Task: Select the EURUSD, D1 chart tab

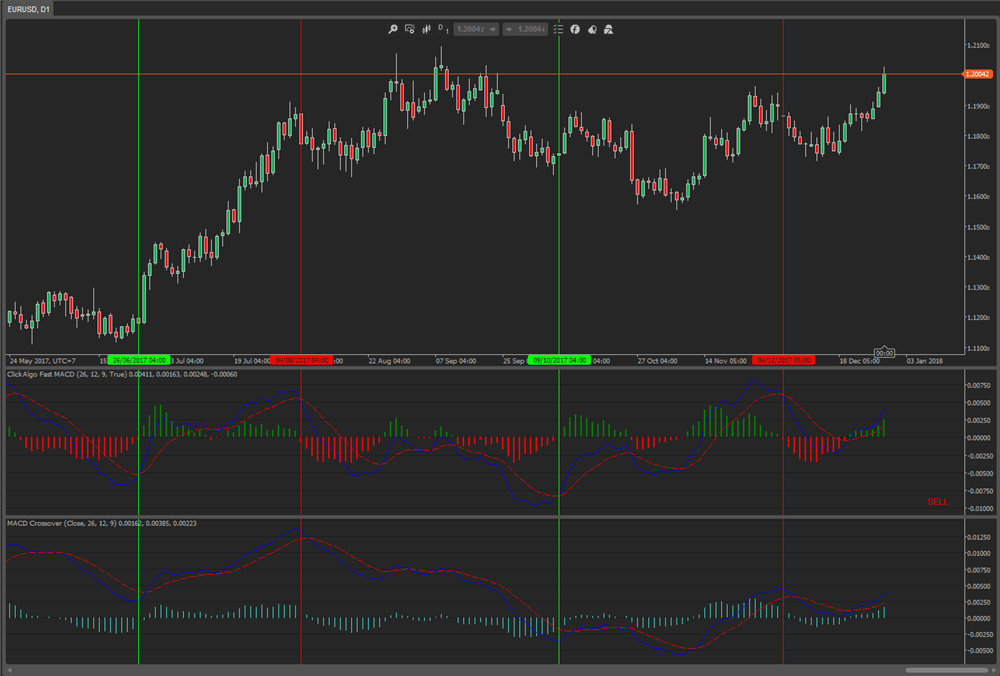Action: (x=30, y=8)
